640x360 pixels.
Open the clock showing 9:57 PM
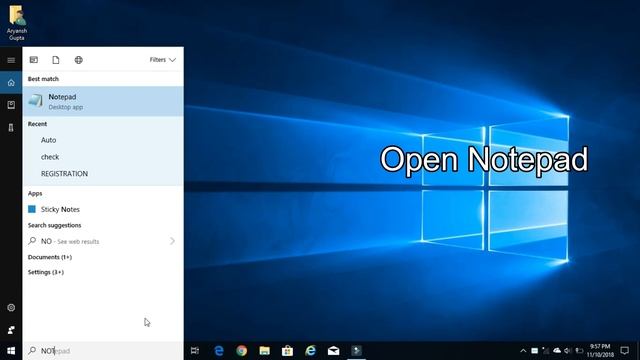point(600,351)
